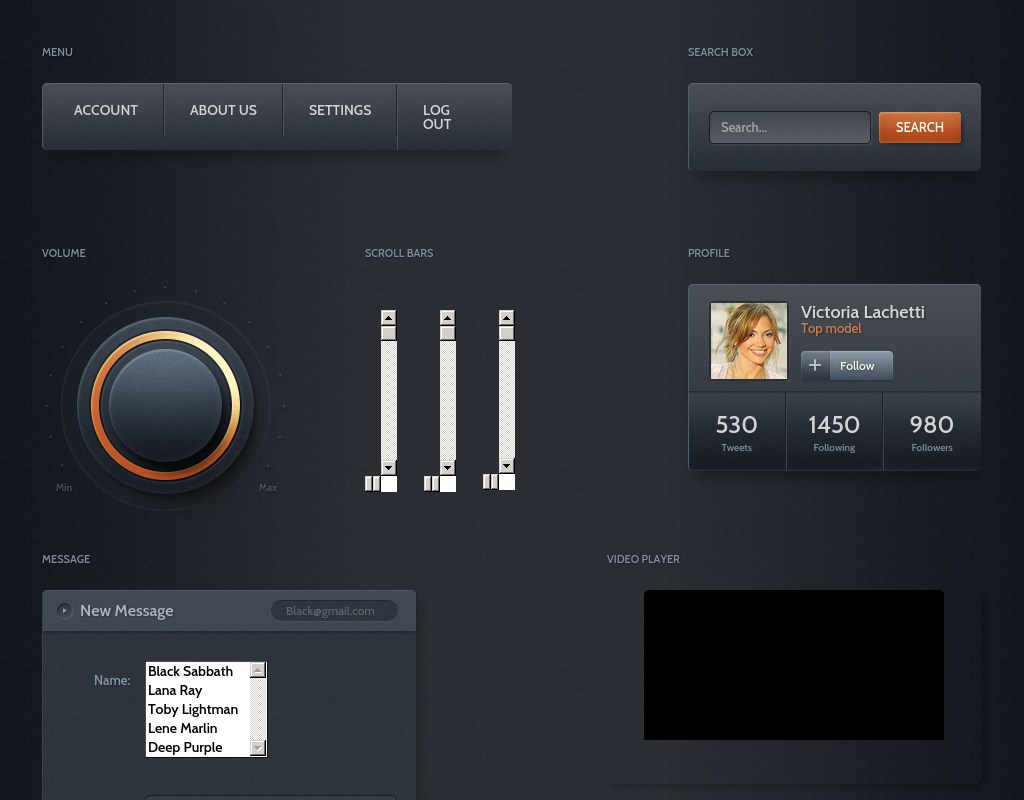
Task: Click Log Out in the menu
Action: [437, 117]
